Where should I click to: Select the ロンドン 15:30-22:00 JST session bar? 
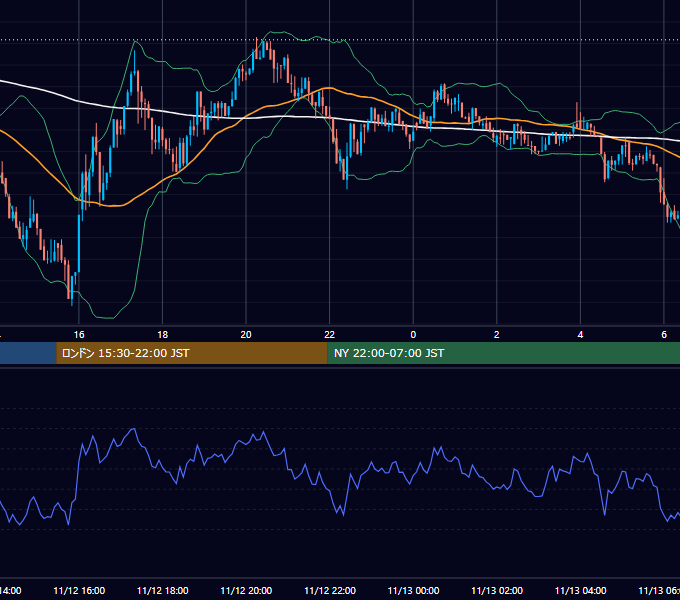tap(192, 353)
